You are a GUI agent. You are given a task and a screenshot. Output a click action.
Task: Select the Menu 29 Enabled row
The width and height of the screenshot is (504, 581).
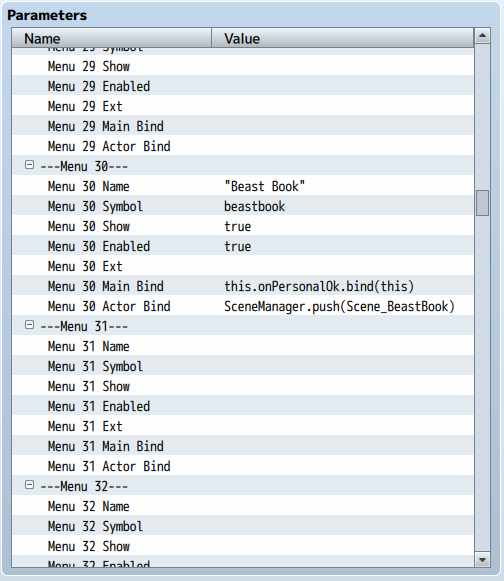coord(243,86)
